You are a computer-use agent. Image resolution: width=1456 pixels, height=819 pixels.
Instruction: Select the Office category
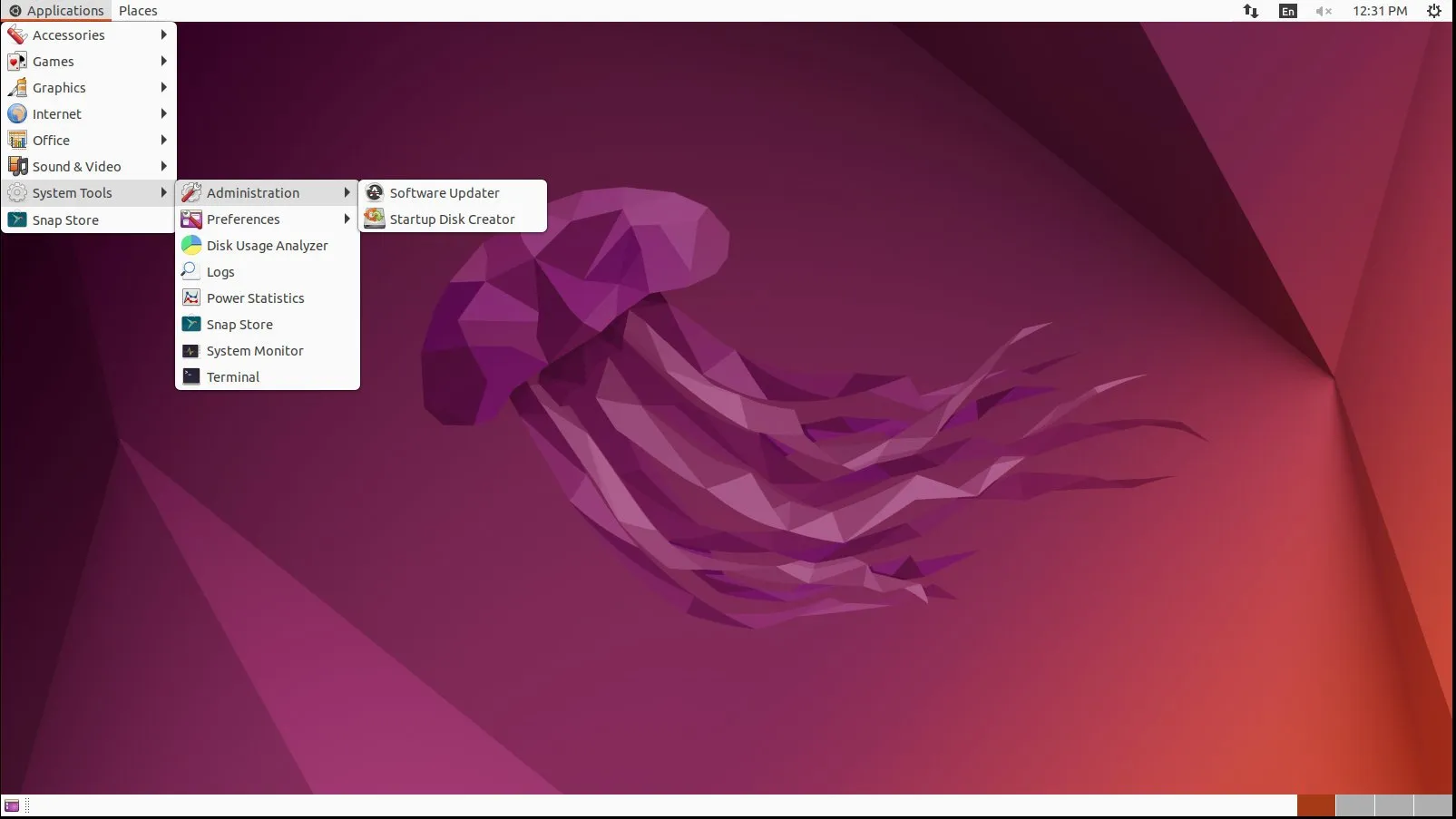click(51, 140)
